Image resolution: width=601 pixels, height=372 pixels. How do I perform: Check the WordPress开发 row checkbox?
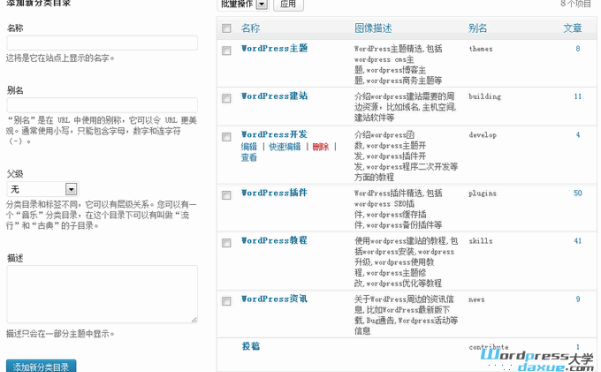point(227,137)
